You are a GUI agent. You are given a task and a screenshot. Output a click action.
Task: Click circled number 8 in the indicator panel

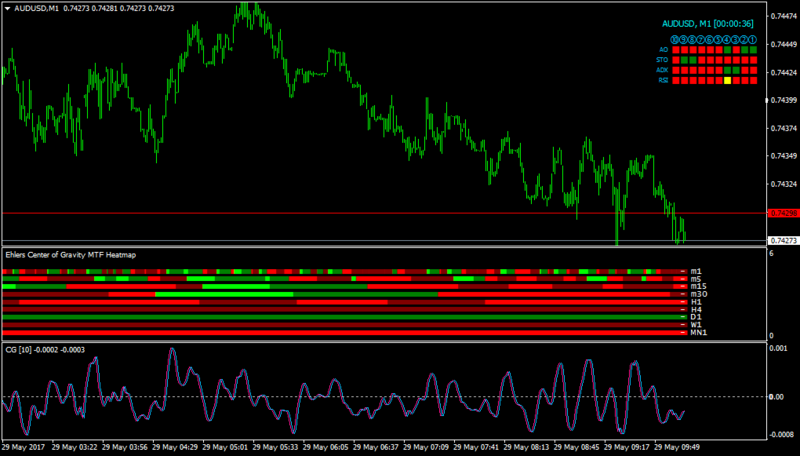click(x=692, y=40)
